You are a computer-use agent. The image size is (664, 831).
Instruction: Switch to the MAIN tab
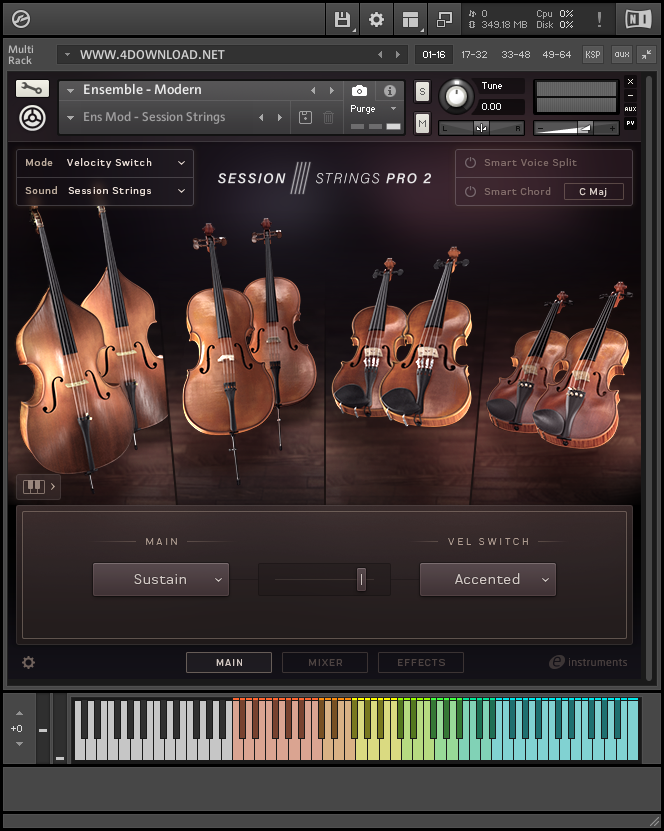(229, 662)
